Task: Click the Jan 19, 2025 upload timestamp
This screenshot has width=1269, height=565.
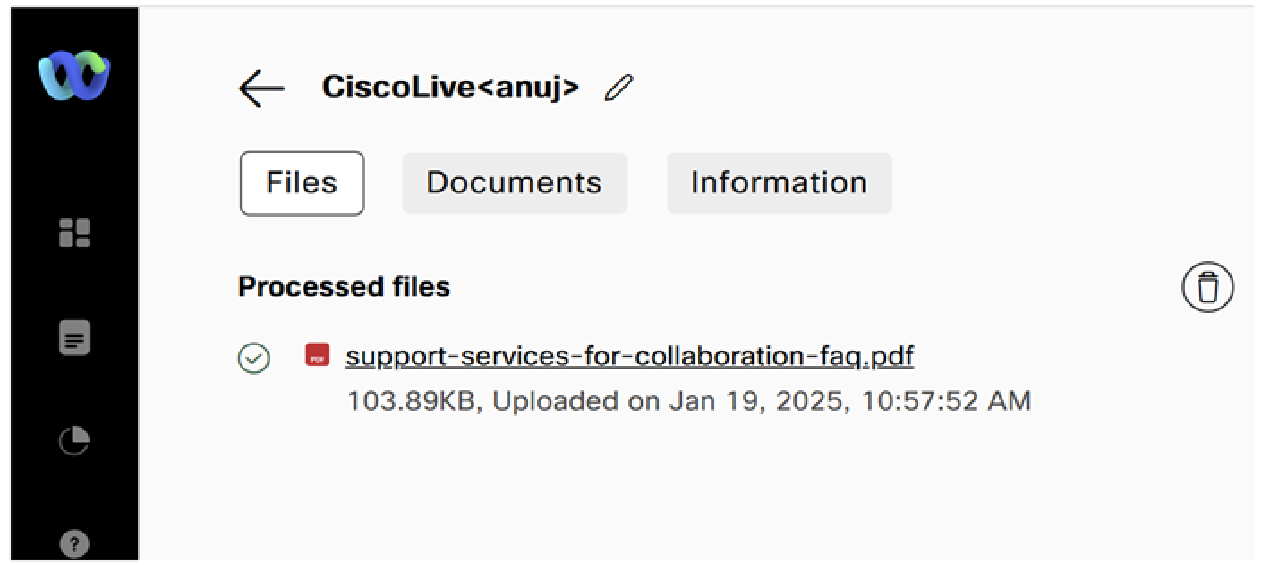Action: 850,402
